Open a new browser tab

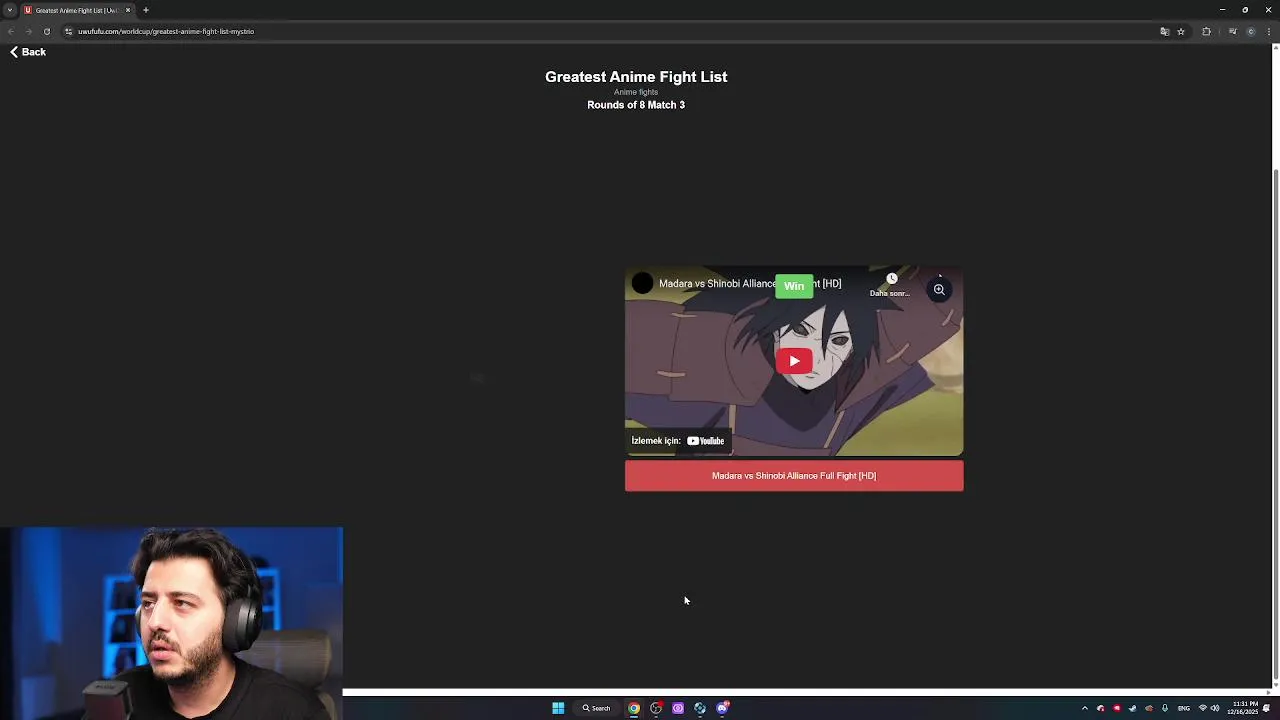point(146,10)
